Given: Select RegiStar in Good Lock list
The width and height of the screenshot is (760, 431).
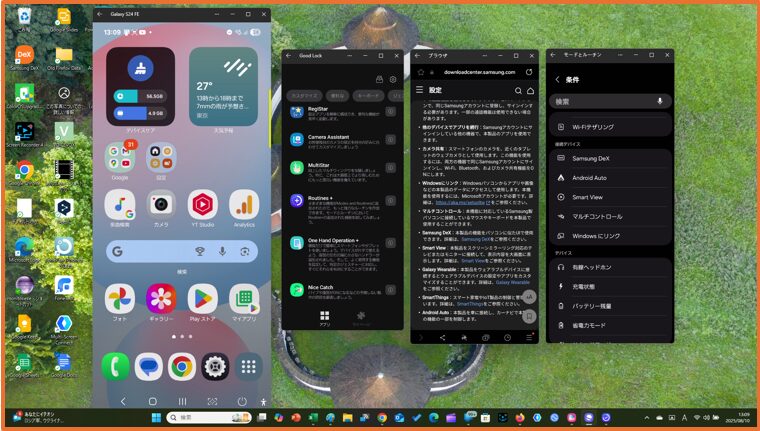Looking at the screenshot, I should (x=342, y=112).
